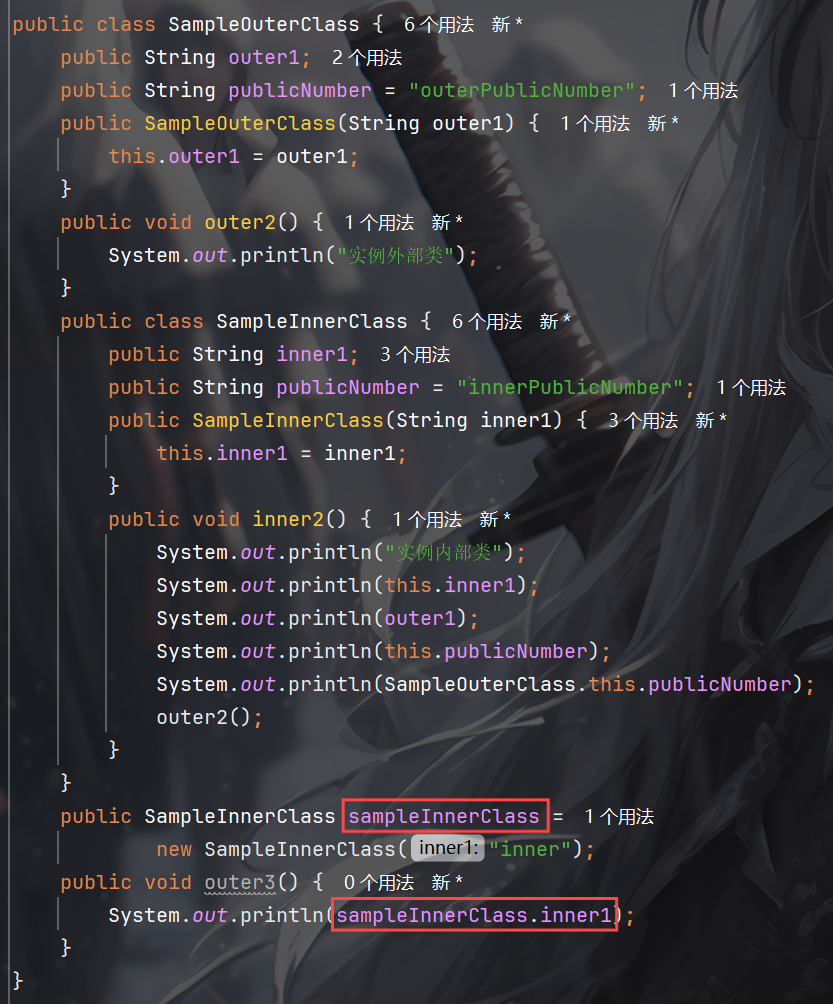Click String outer1 parameter in SampleOuterClass constructor
Viewport: 833px width, 1004px height.
pyautogui.click(x=426, y=124)
